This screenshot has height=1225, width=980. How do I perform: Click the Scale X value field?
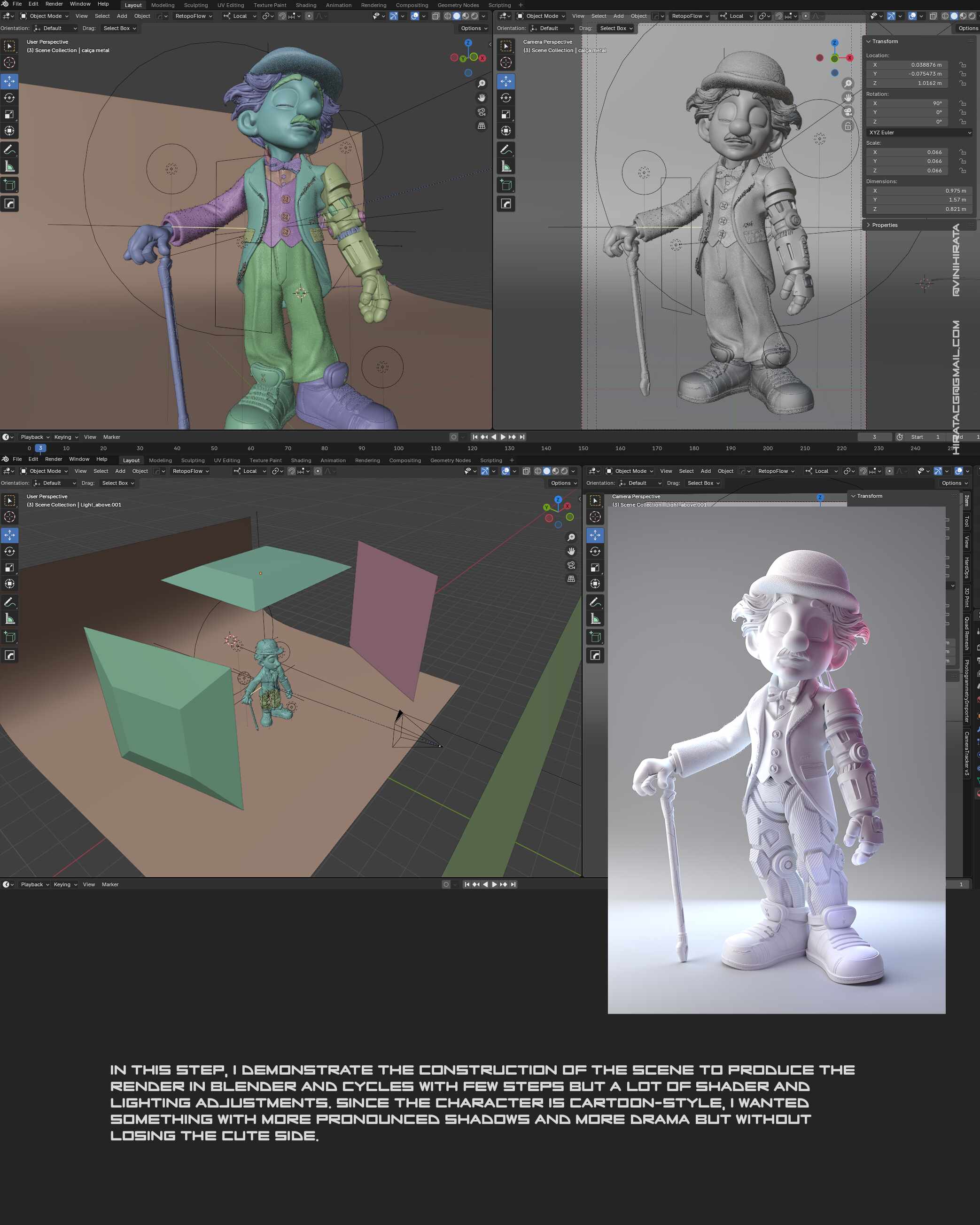point(906,152)
